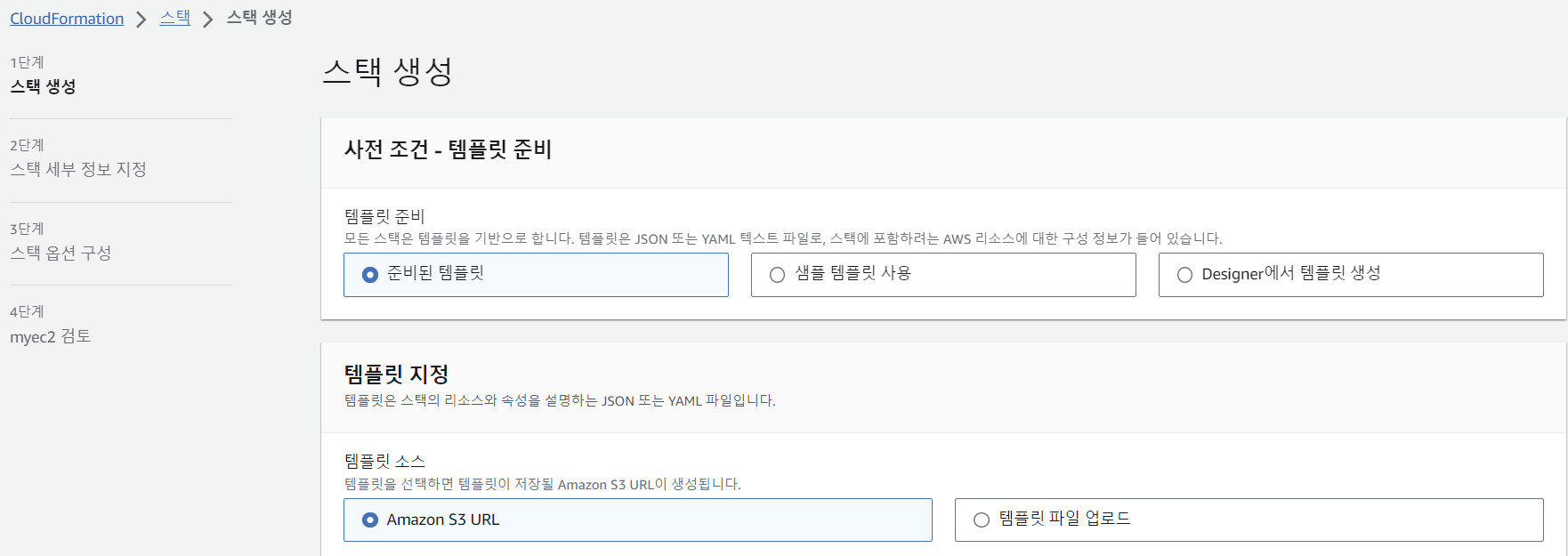Click the 2단계 step label

click(27, 145)
